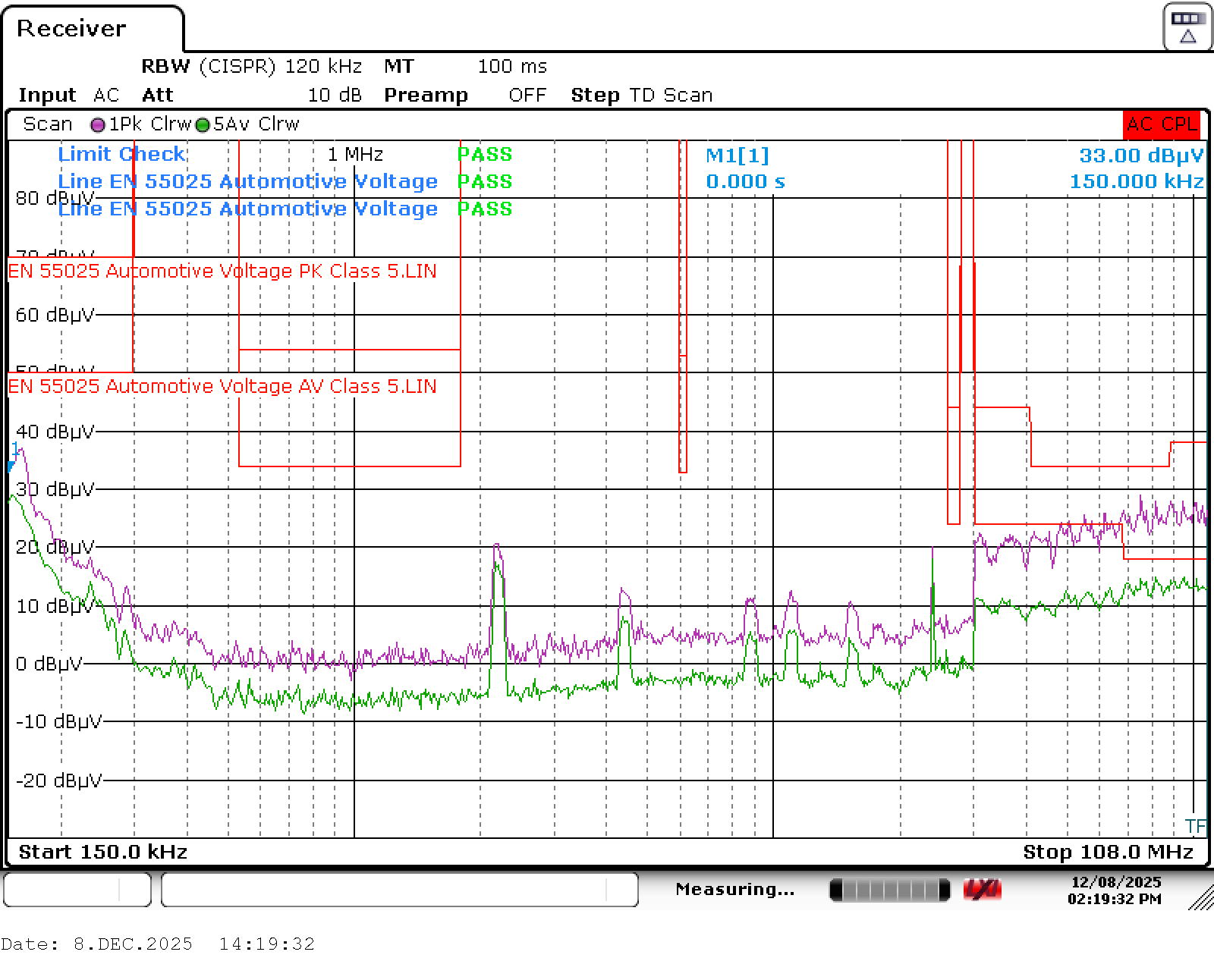Click the Att 10 dB attenuation setting
The image size is (1214, 980).
point(251,96)
